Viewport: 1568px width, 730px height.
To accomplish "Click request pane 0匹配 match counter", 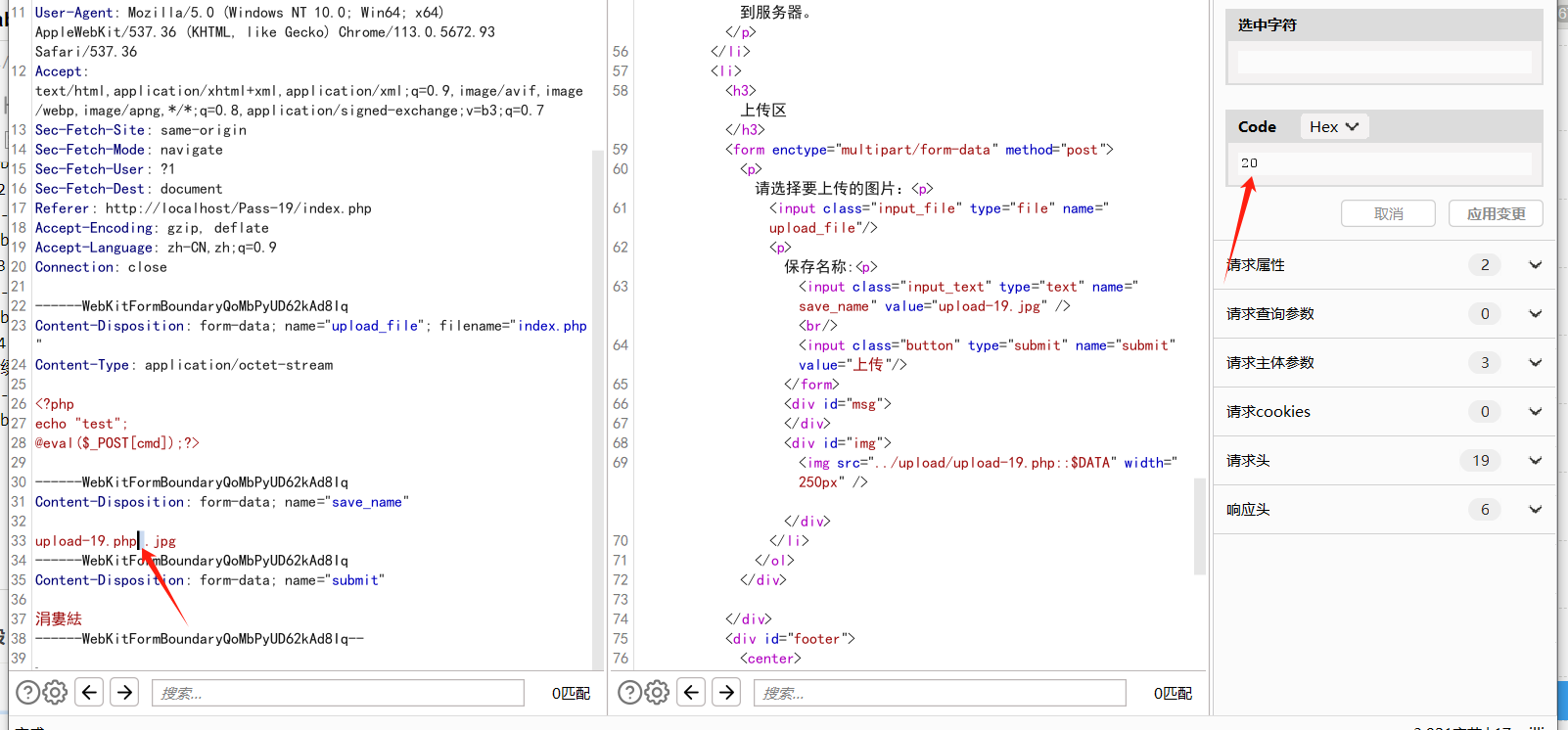I will (x=571, y=694).
